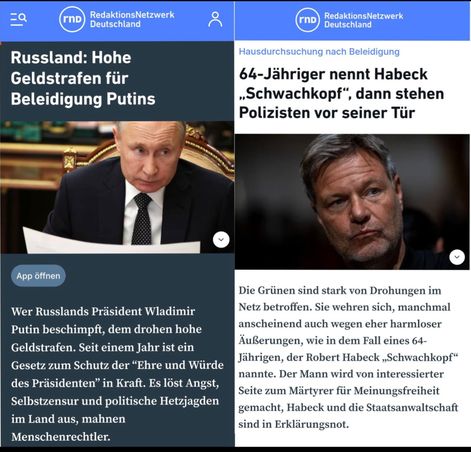Click right 'RedaktionsNetzwerk Deutschland' header text

click(364, 20)
